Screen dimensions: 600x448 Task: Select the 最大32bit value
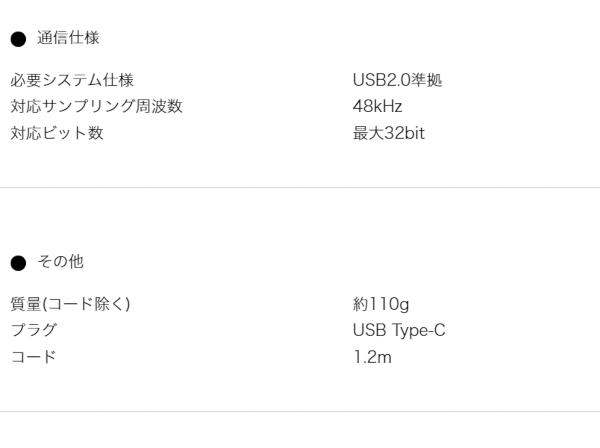point(389,133)
